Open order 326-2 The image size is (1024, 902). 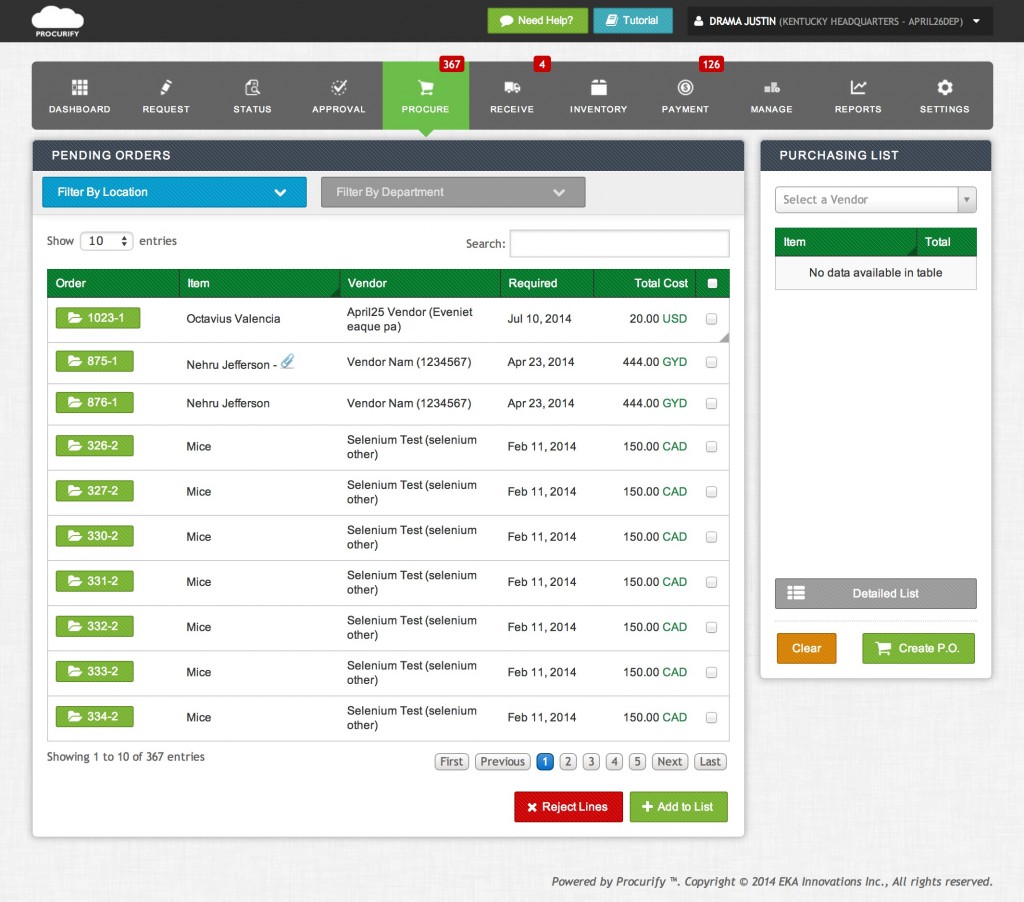point(95,445)
